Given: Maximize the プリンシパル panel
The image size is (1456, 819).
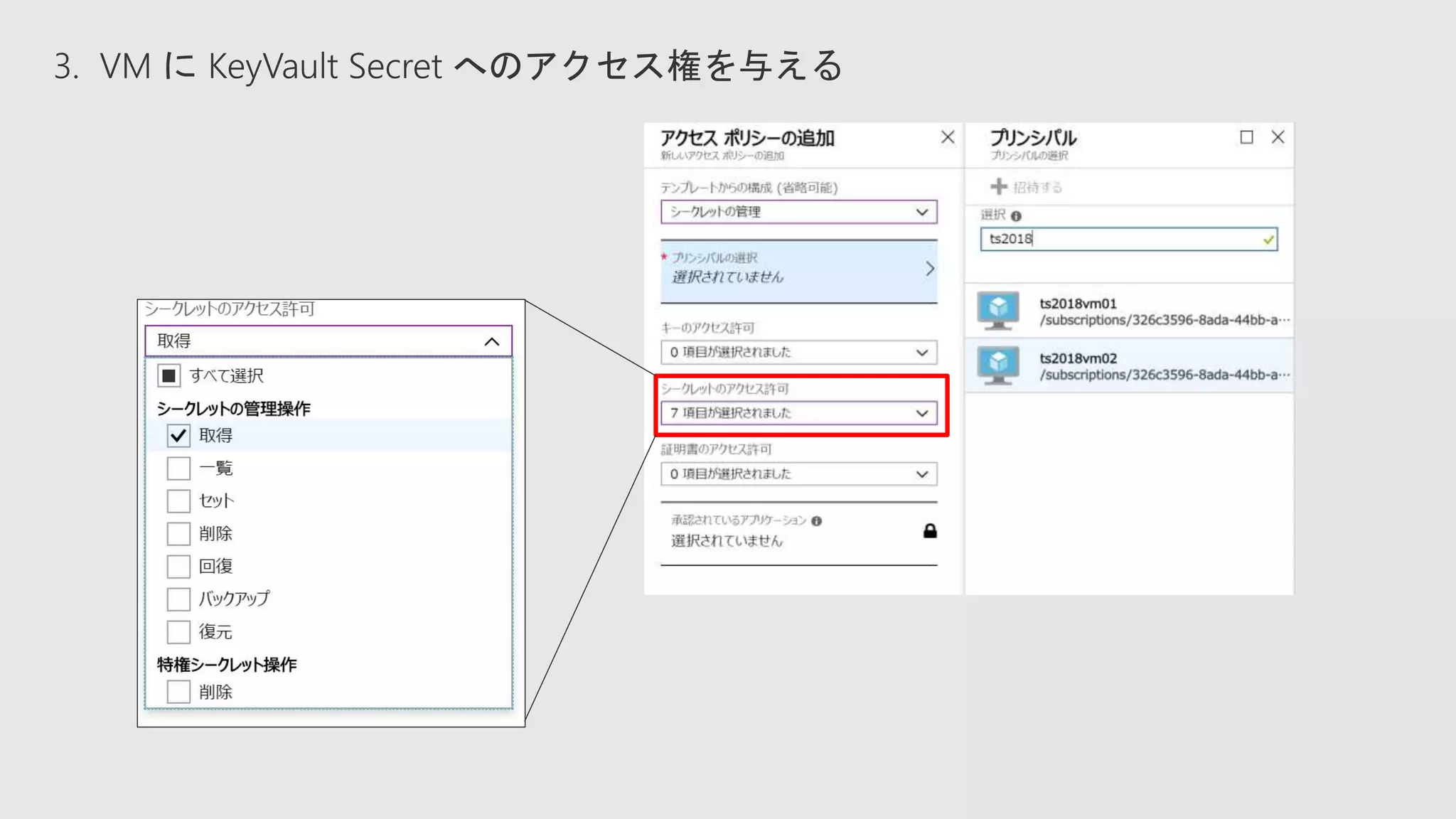Looking at the screenshot, I should click(x=1246, y=137).
